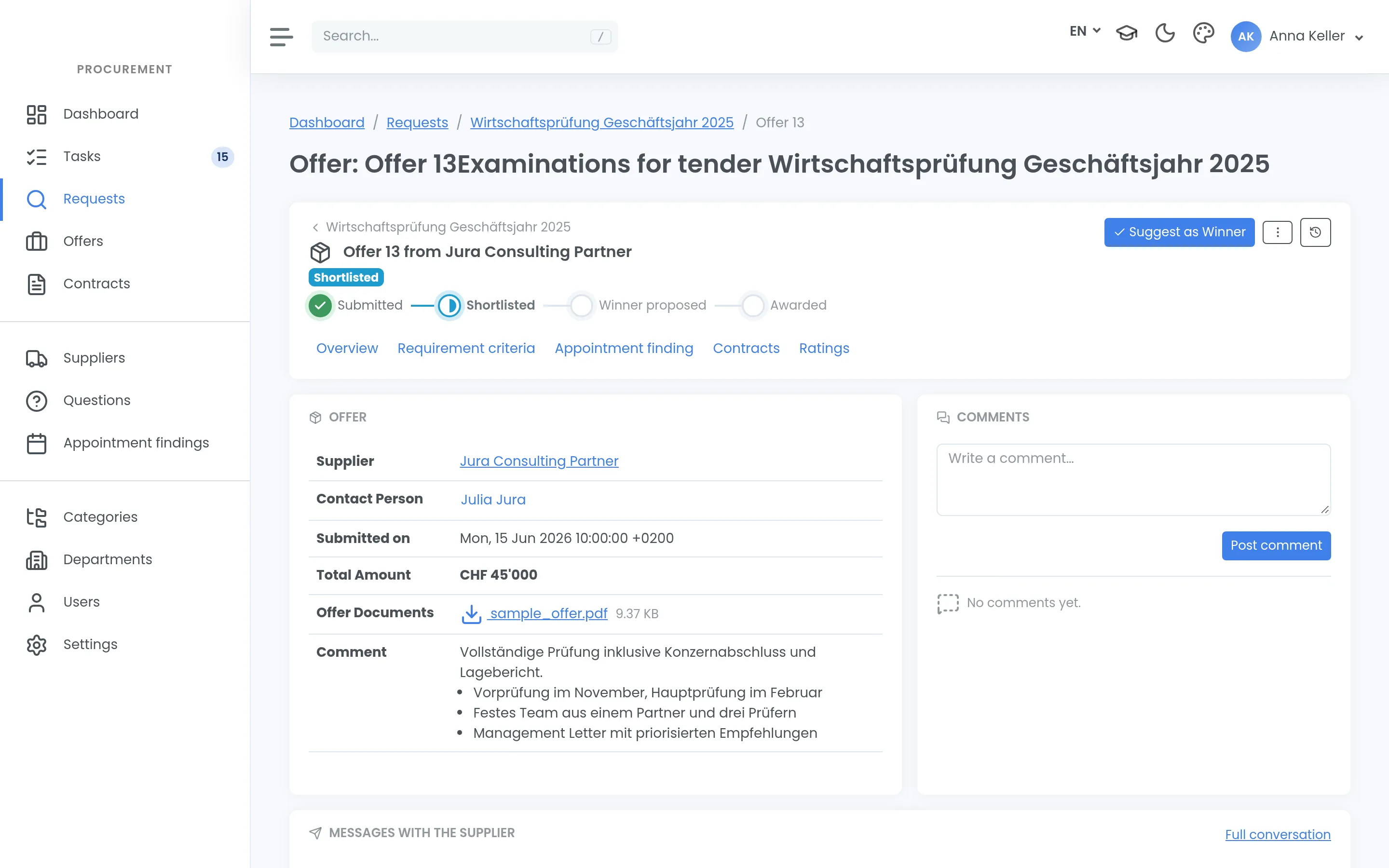Screen dimensions: 1389x868
Task: Open the Users person icon
Action: coord(36,602)
